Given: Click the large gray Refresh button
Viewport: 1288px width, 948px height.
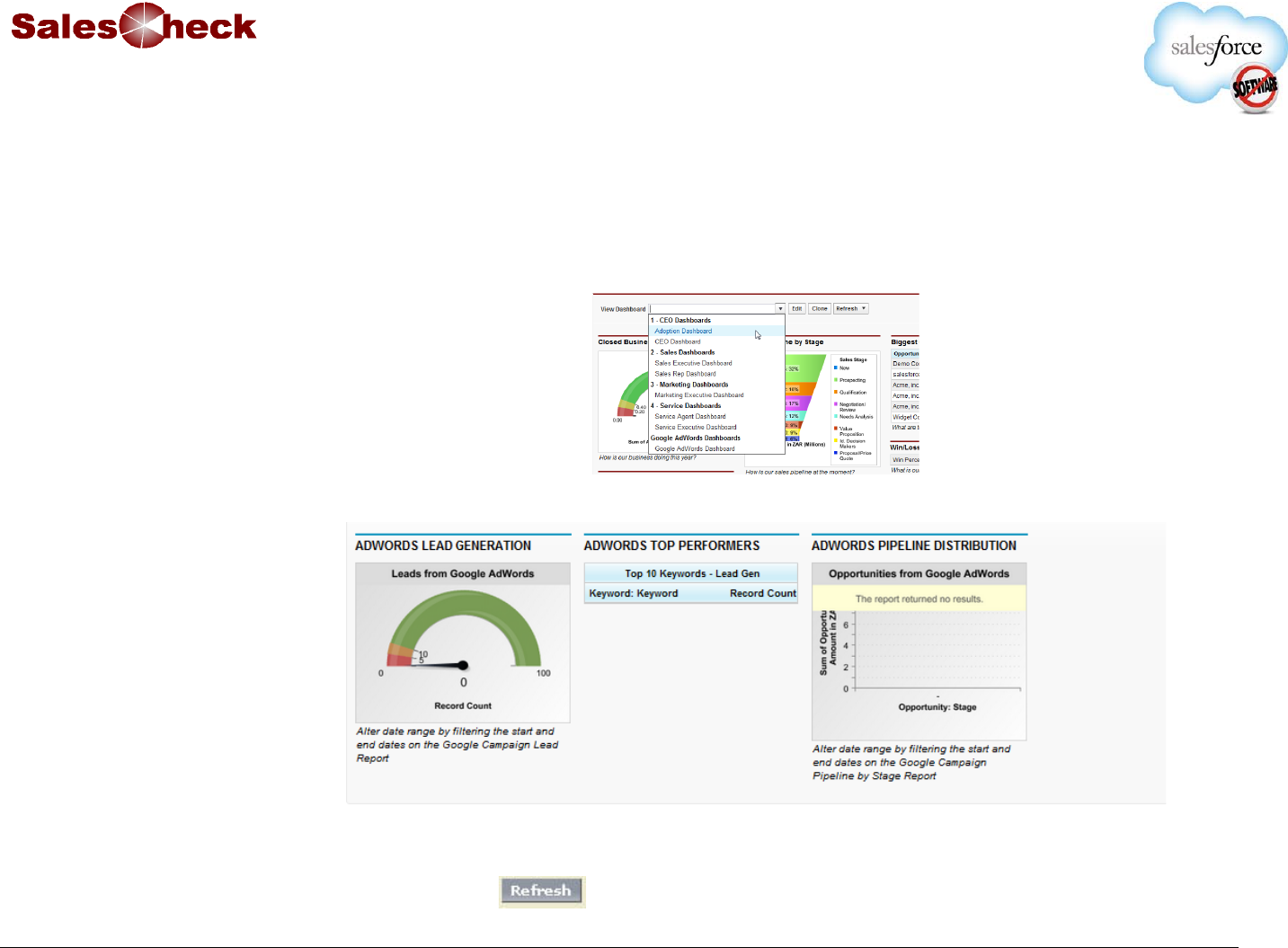Looking at the screenshot, I should (x=542, y=891).
